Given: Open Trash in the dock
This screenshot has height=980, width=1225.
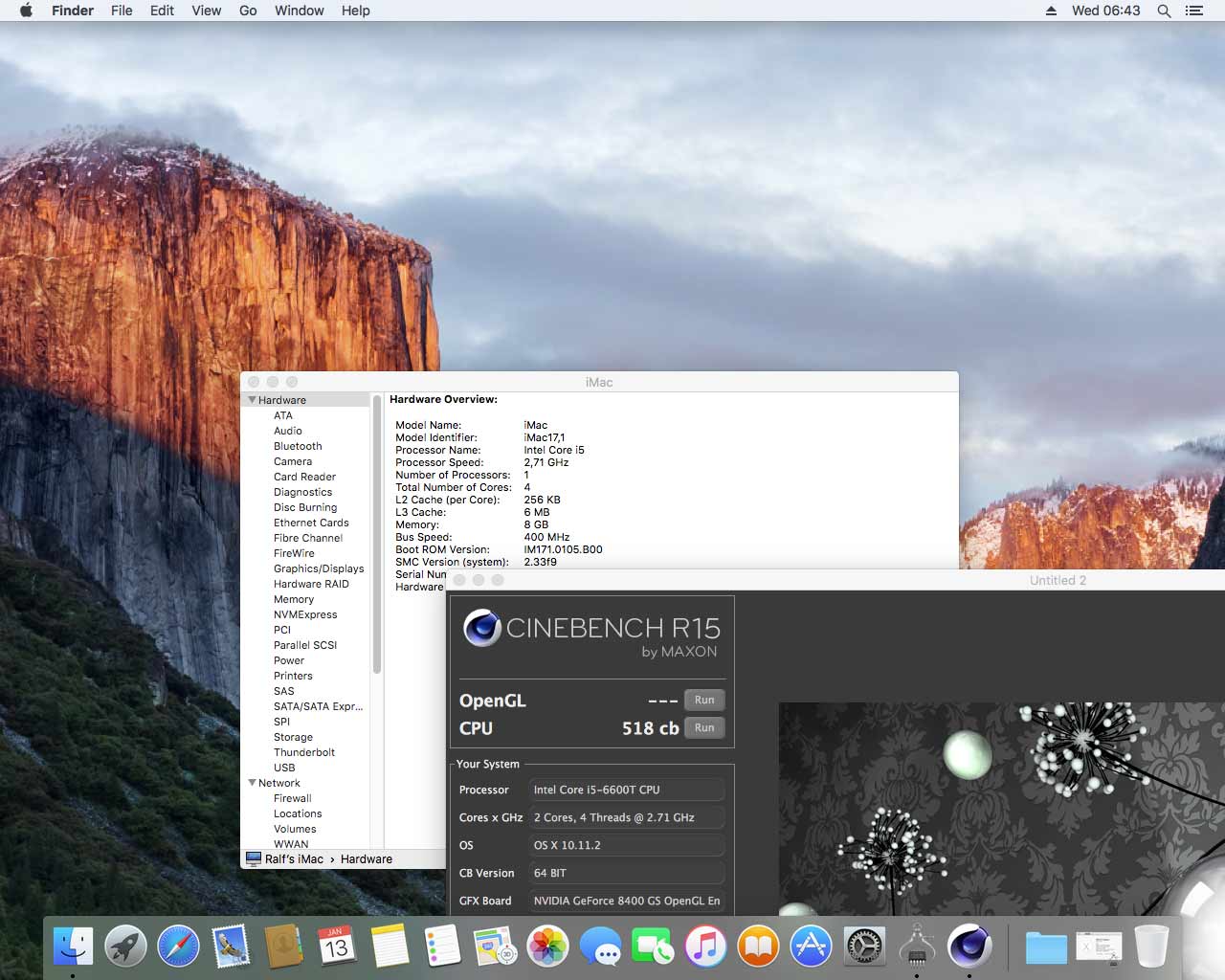Looking at the screenshot, I should click(x=1151, y=946).
